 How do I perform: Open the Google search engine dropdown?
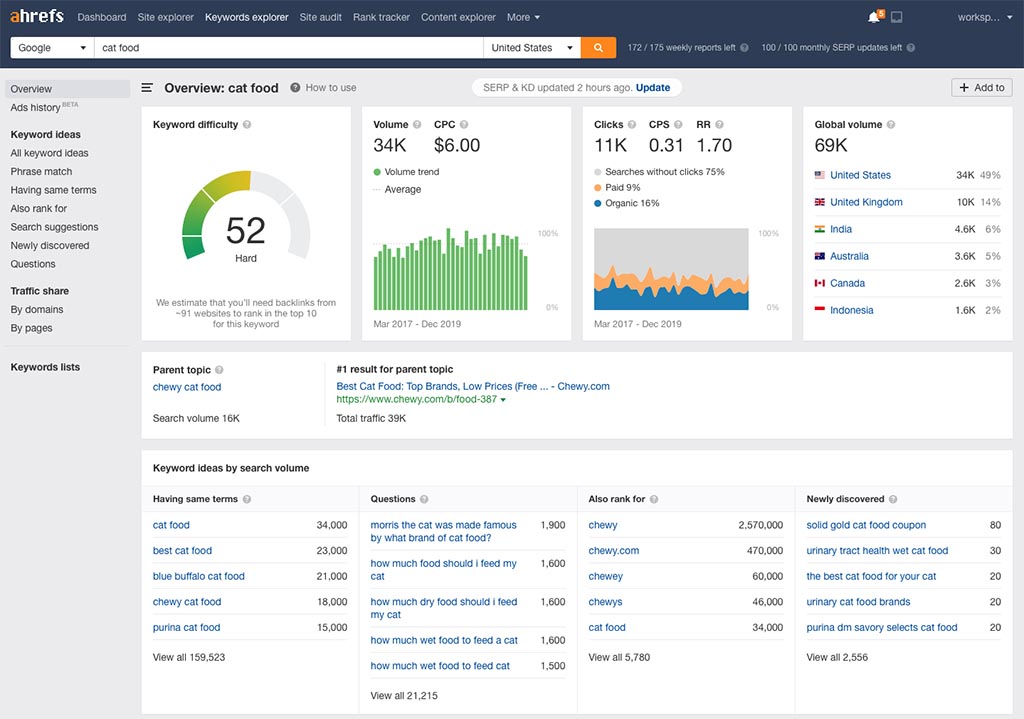click(52, 48)
